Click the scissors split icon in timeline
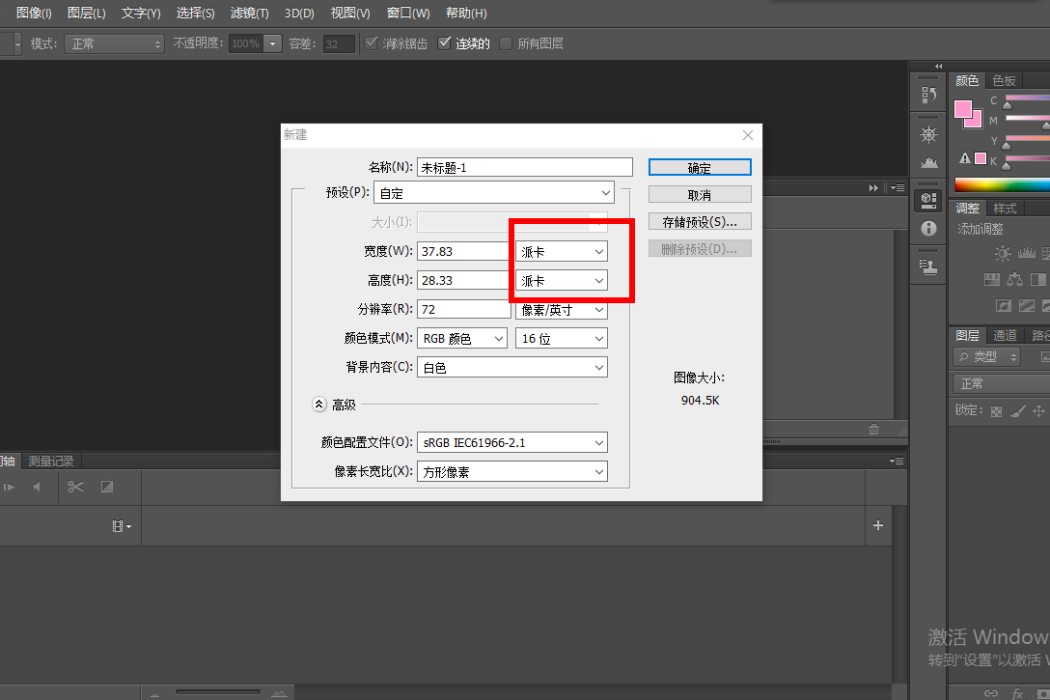The width and height of the screenshot is (1050, 700). (x=75, y=487)
